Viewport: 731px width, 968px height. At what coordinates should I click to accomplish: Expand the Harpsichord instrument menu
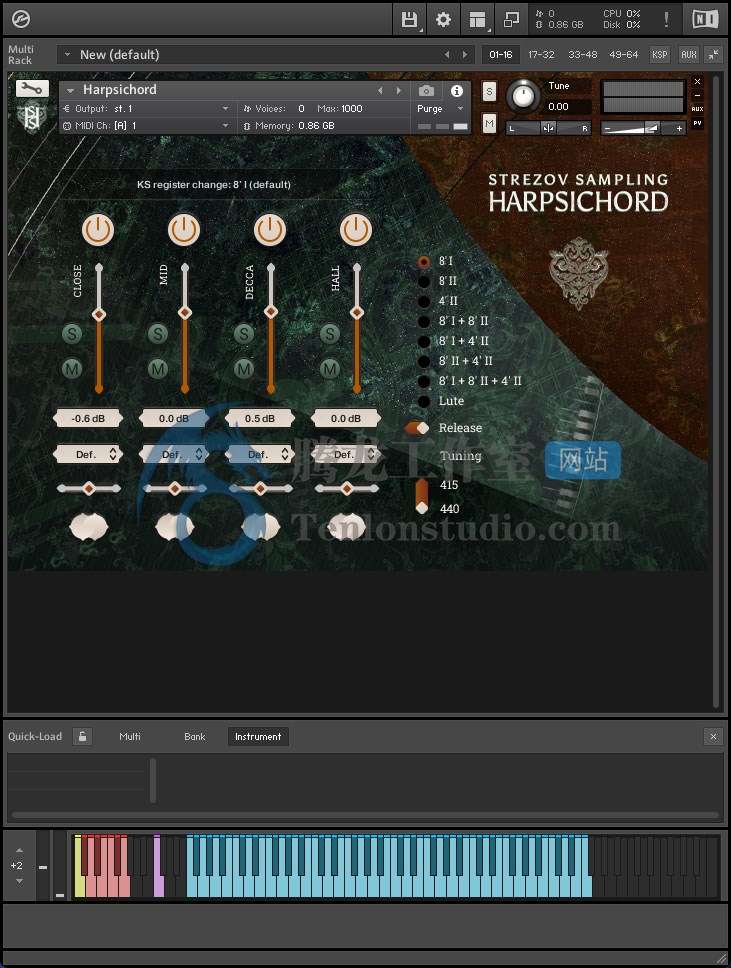[x=70, y=91]
